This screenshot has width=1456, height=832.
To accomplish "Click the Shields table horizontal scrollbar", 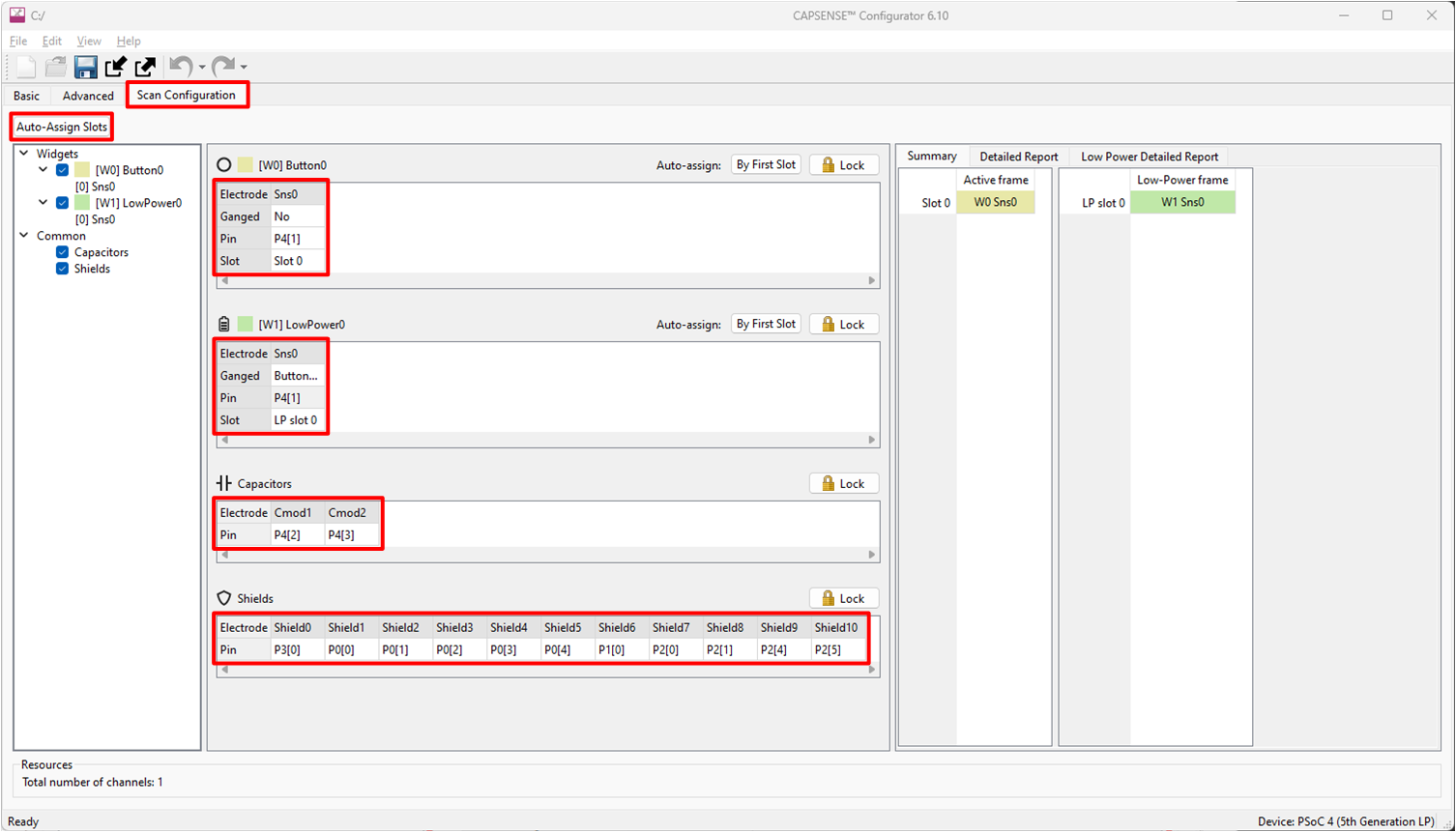I will click(x=548, y=670).
